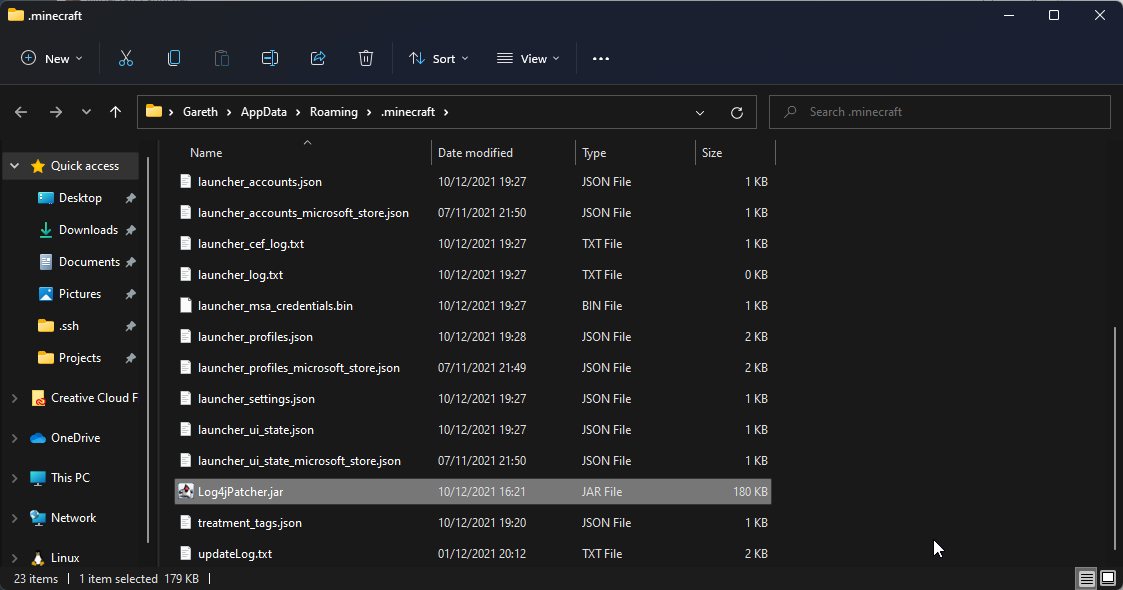Image resolution: width=1123 pixels, height=590 pixels.
Task: Click the Delete trash bin icon
Action: tap(366, 59)
